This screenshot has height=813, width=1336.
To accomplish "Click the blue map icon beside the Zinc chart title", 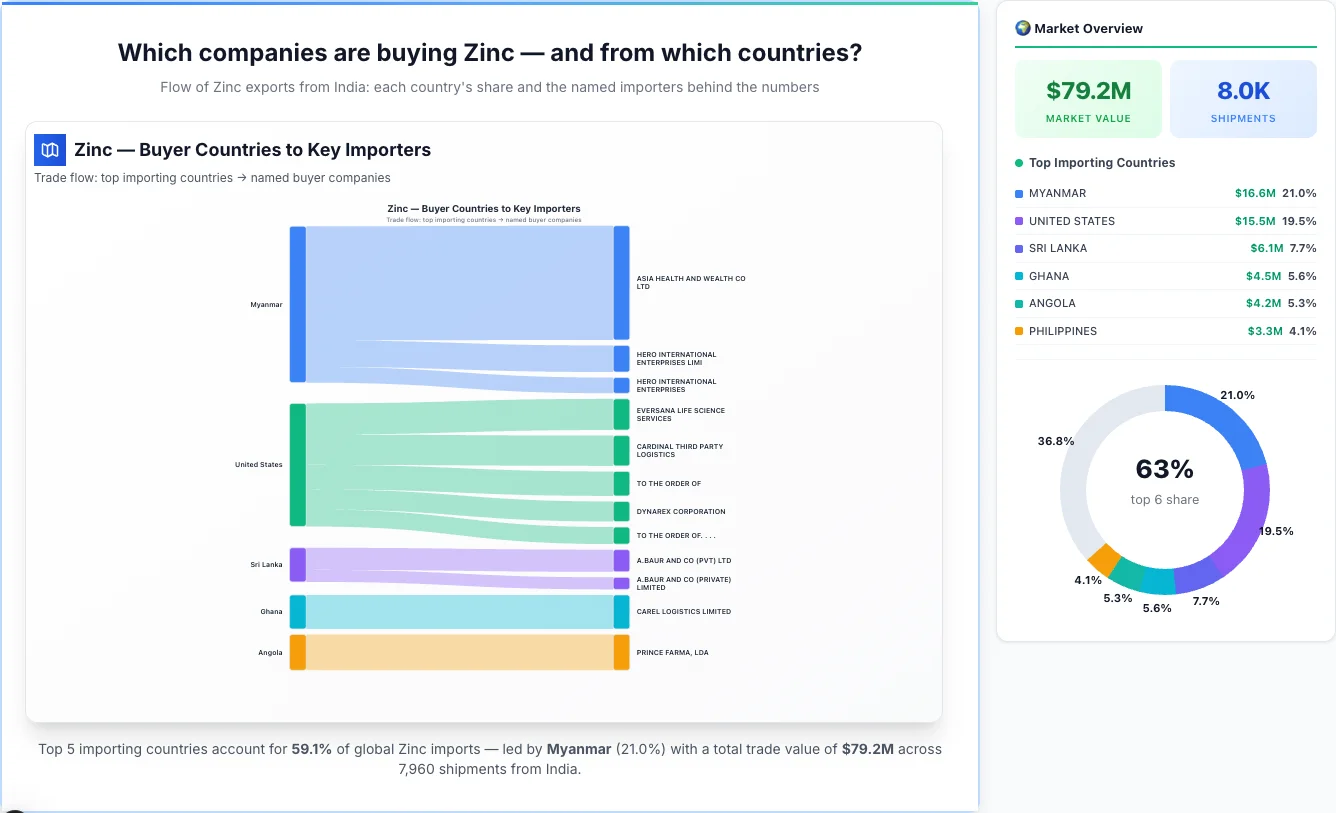I will click(x=48, y=149).
